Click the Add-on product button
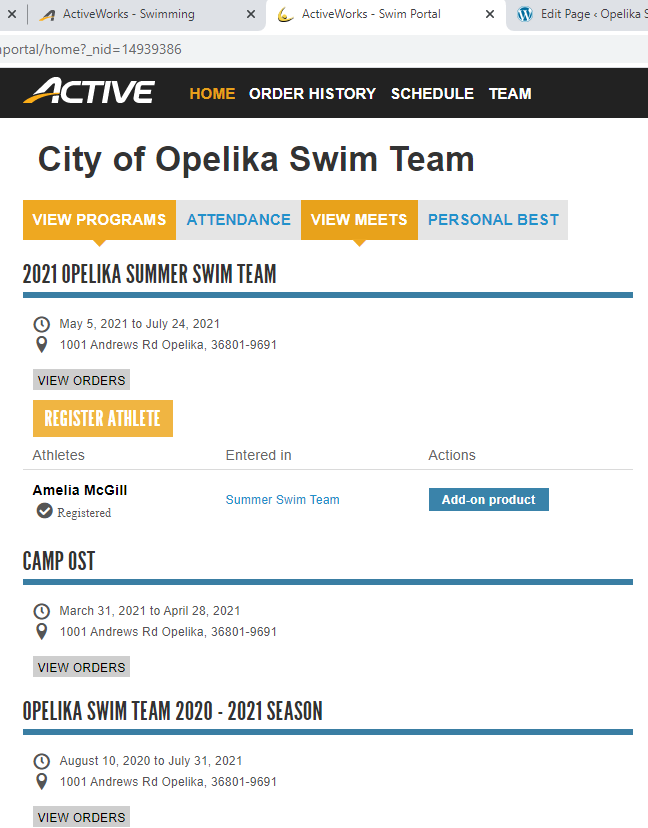Image resolution: width=648 pixels, height=828 pixels. click(x=488, y=499)
